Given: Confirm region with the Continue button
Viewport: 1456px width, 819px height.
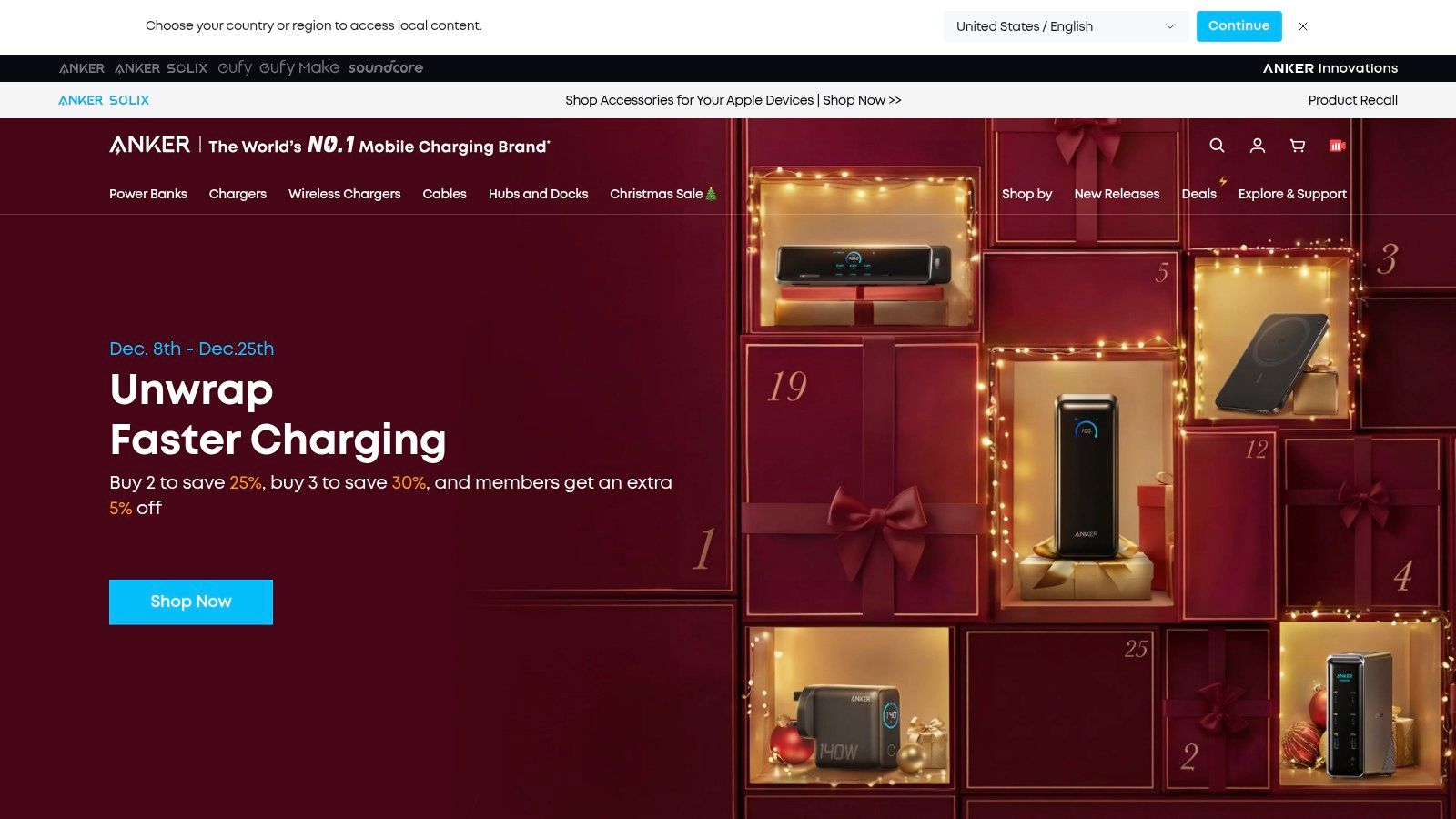Looking at the screenshot, I should tap(1239, 26).
